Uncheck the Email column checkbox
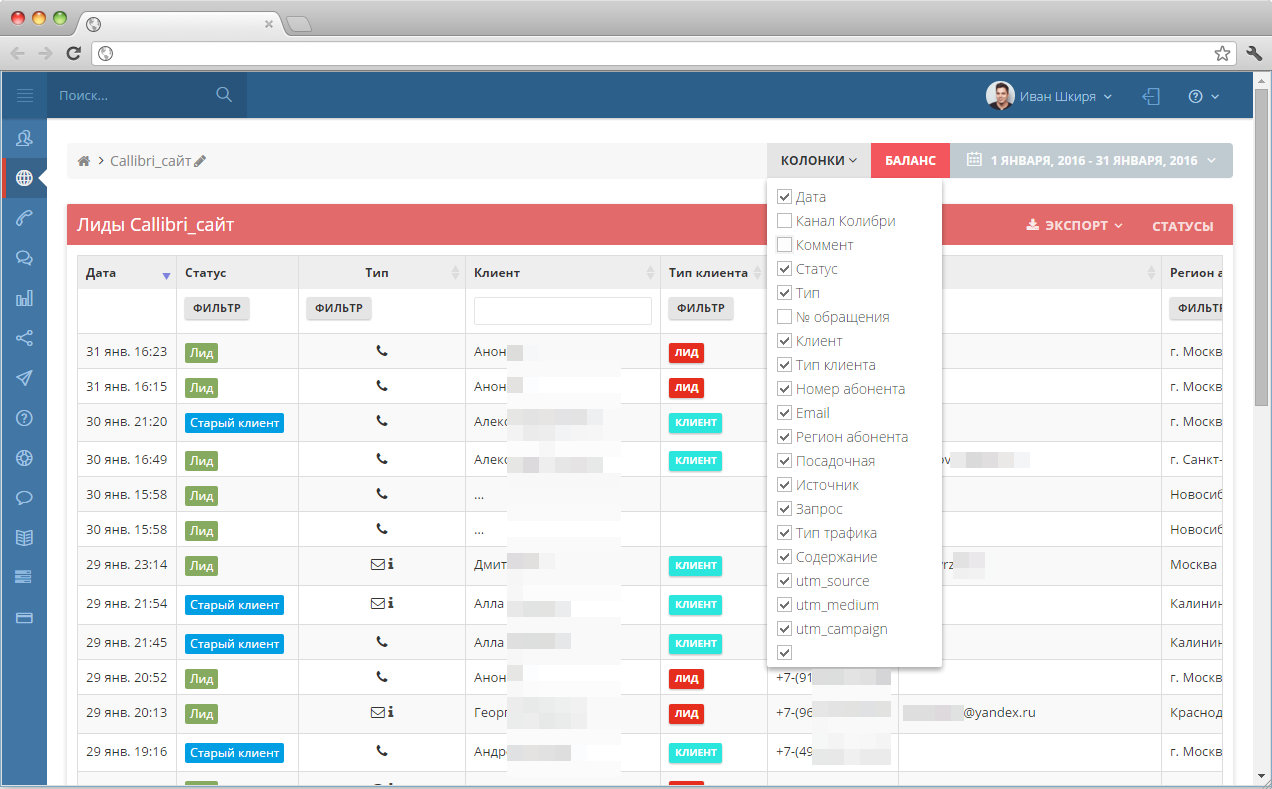Screen dimensions: 1272x789 785,413
